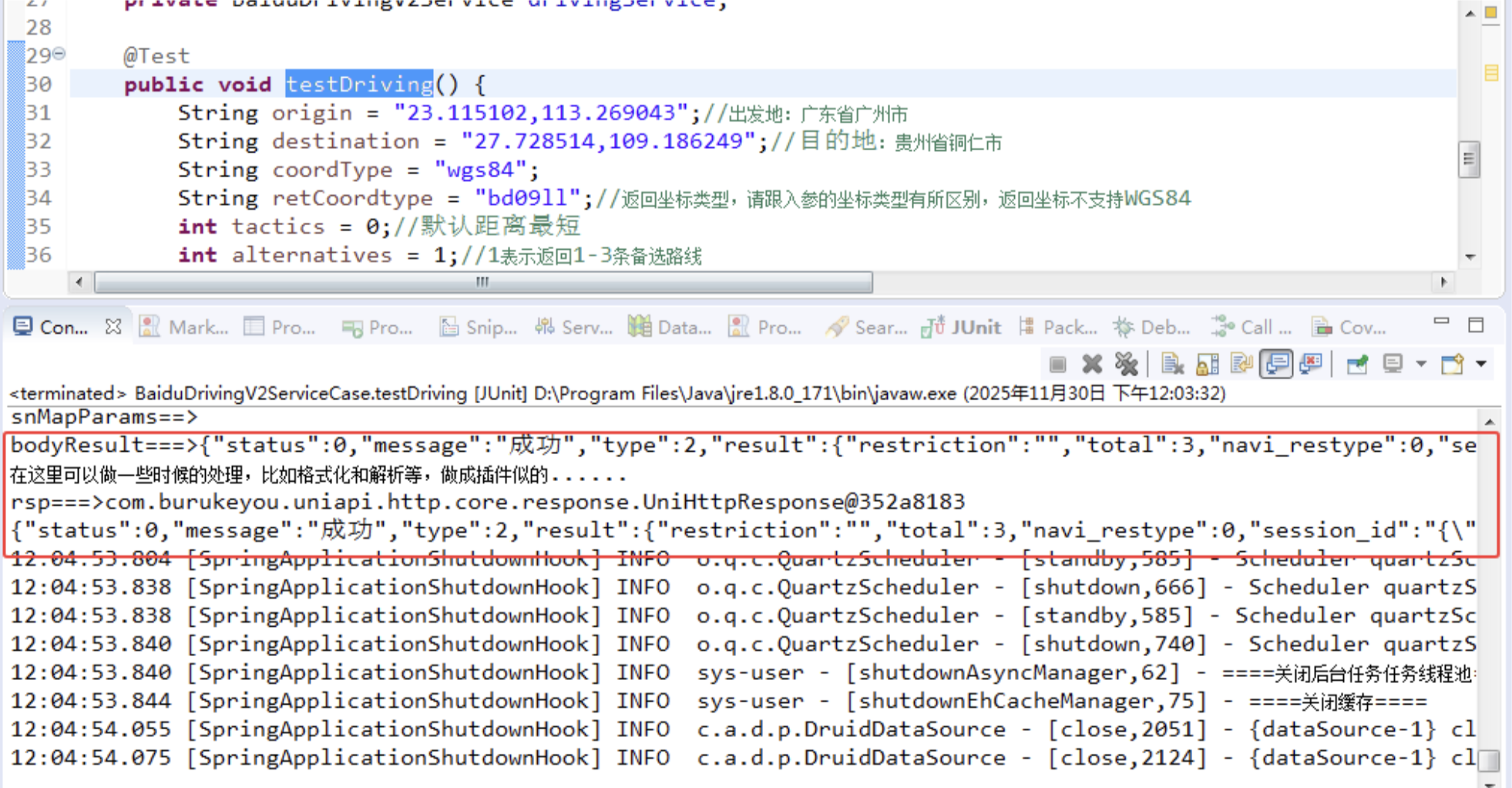Click the highlighted testDriving method name

coord(359,84)
